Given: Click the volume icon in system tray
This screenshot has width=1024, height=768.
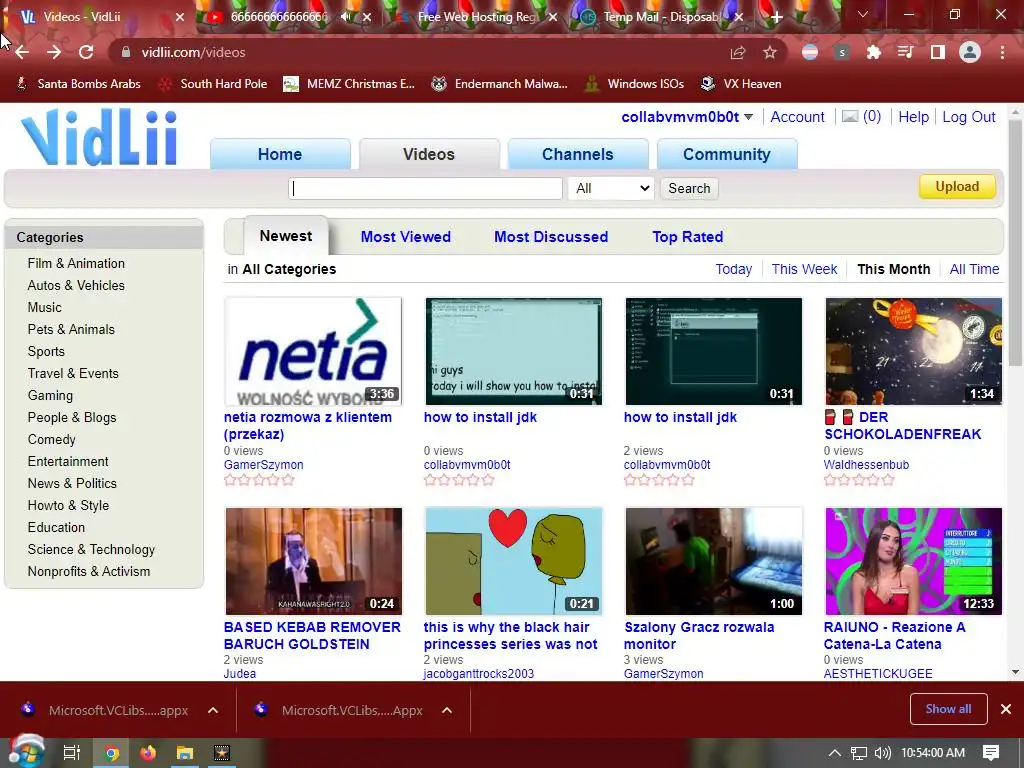Looking at the screenshot, I should (882, 753).
